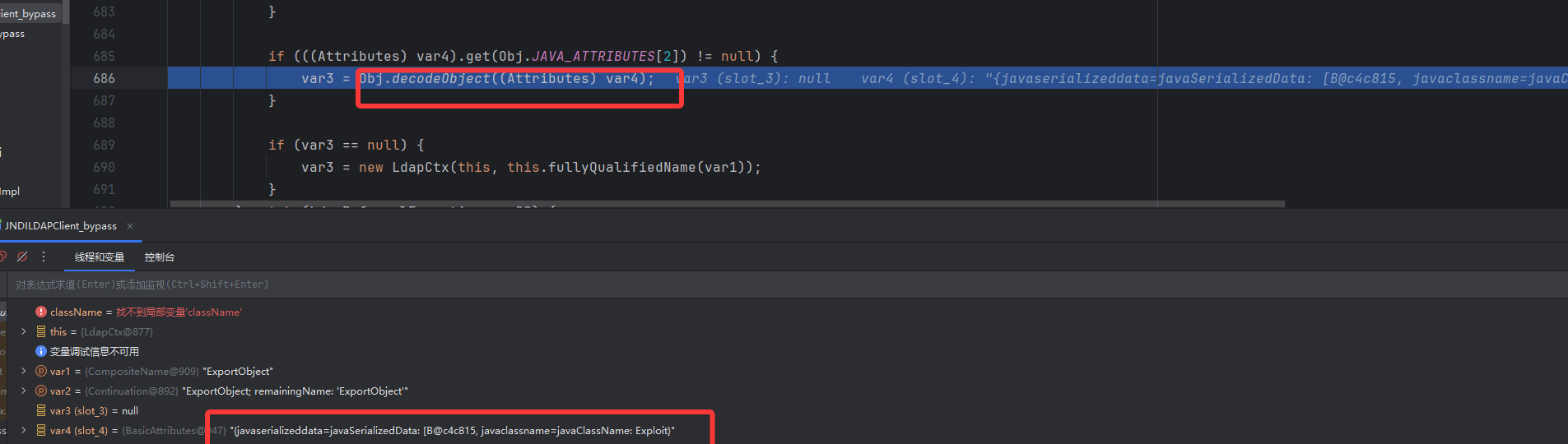
Task: Close the JNDILDAPClient_bypass debug tab
Action: [x=130, y=226]
